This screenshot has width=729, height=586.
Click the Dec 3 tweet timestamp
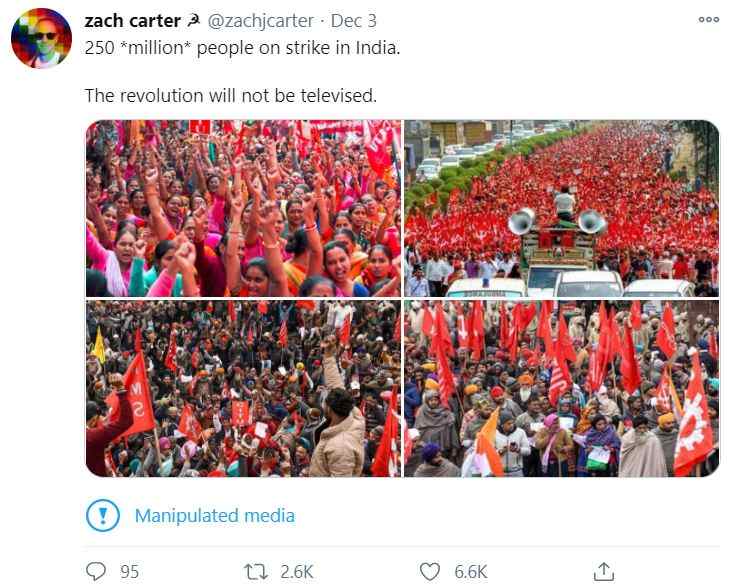[353, 21]
